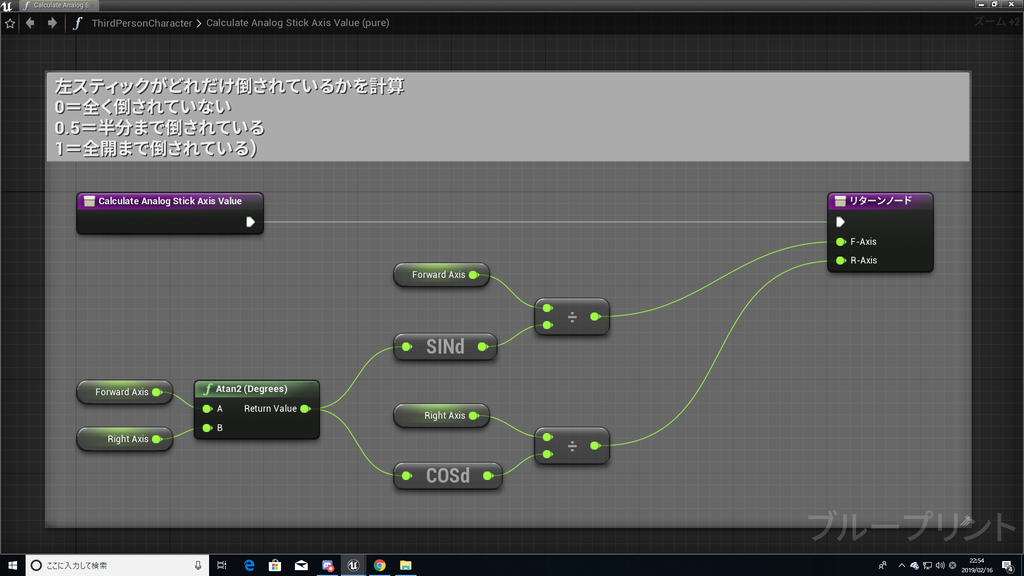Select the comment box header text
The image size is (1024, 576).
(230, 117)
